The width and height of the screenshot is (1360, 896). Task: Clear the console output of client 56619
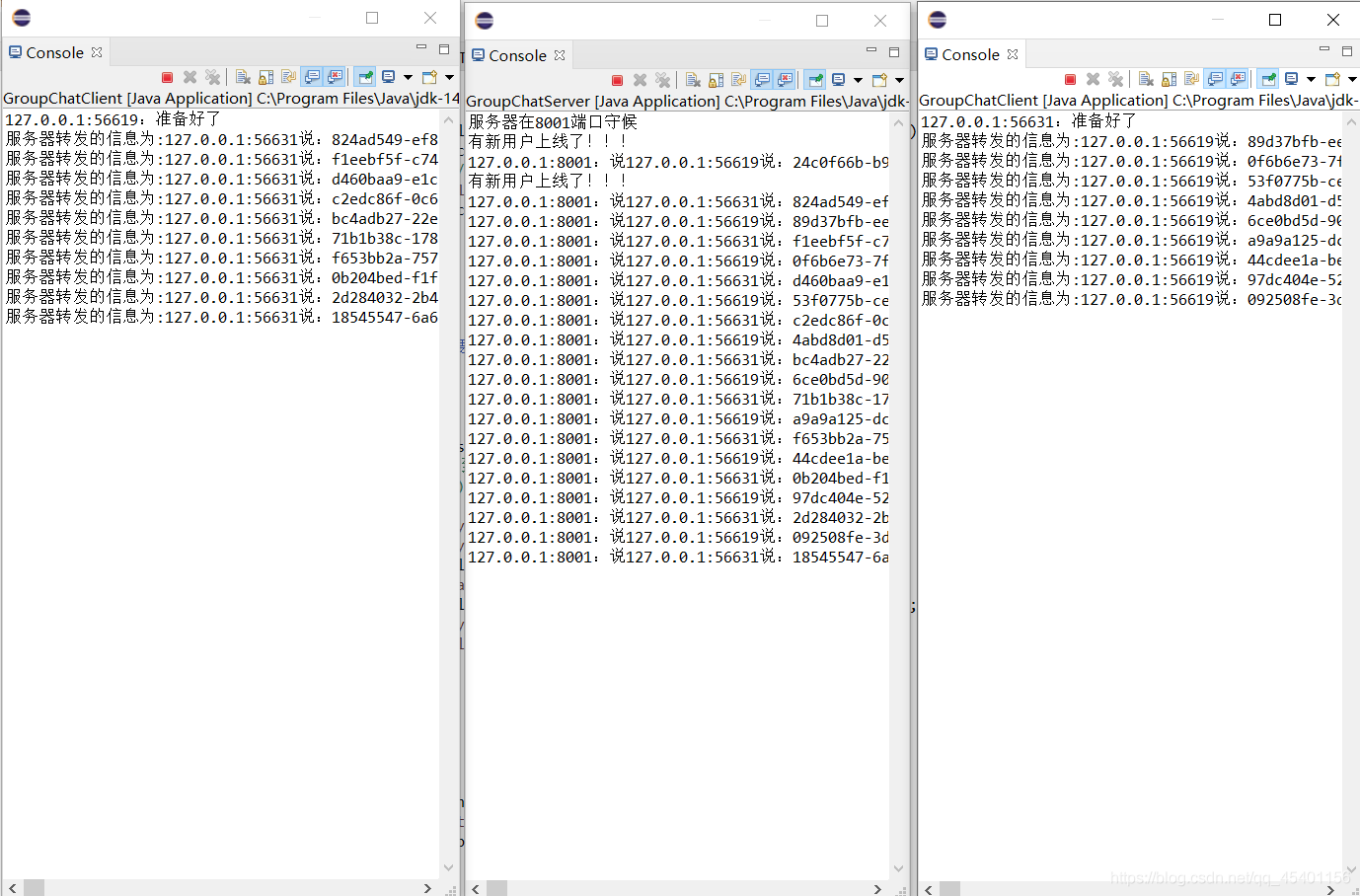[x=243, y=77]
